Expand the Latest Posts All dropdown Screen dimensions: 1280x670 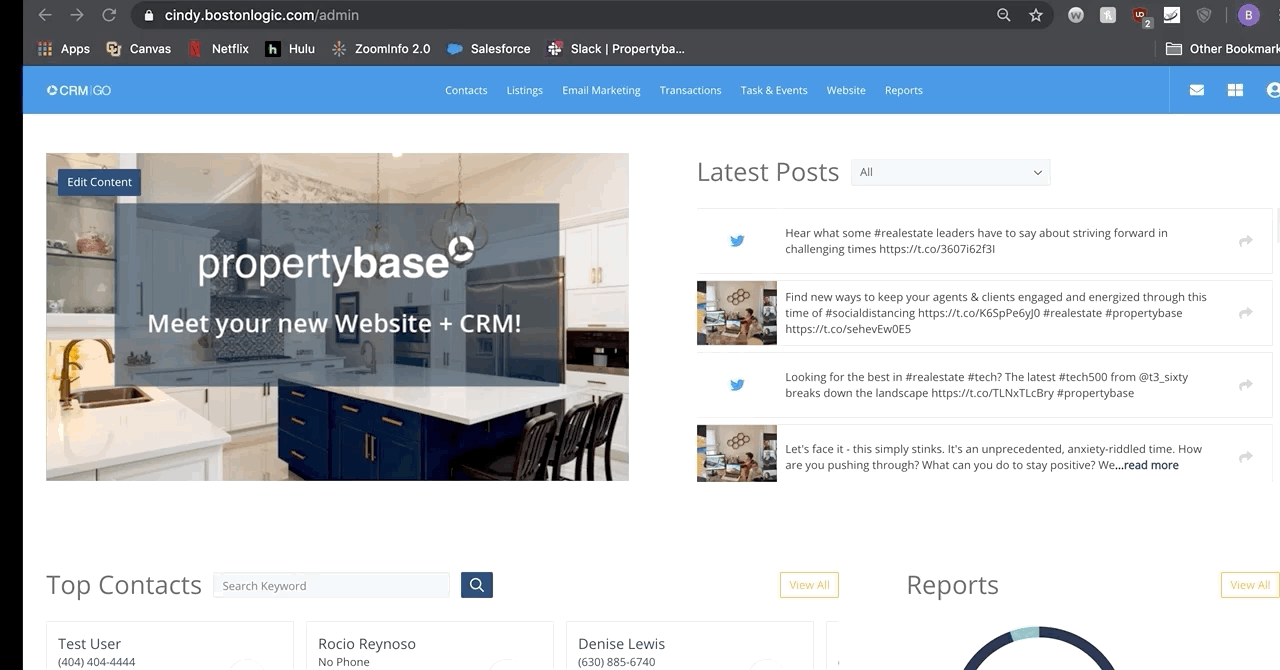point(950,172)
